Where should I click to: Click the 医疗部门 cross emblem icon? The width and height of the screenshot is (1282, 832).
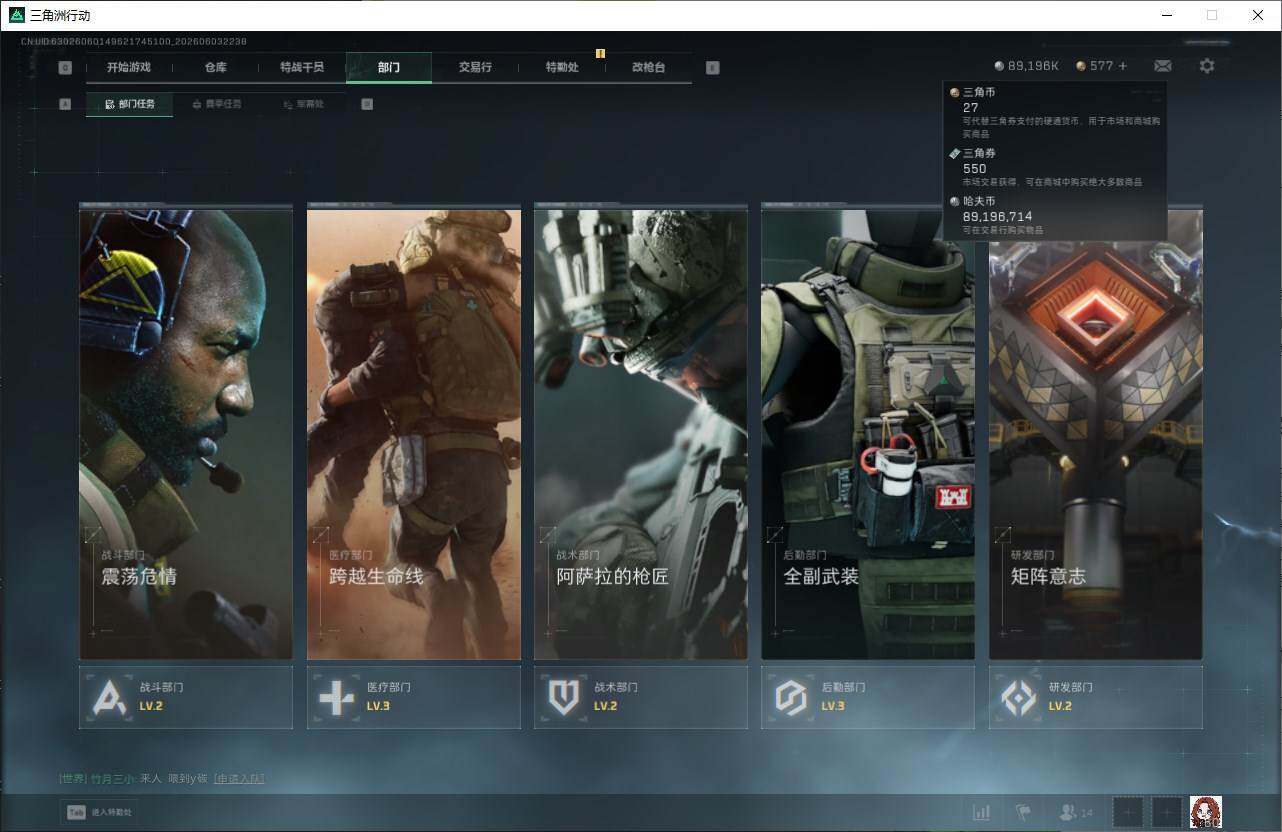pos(336,697)
